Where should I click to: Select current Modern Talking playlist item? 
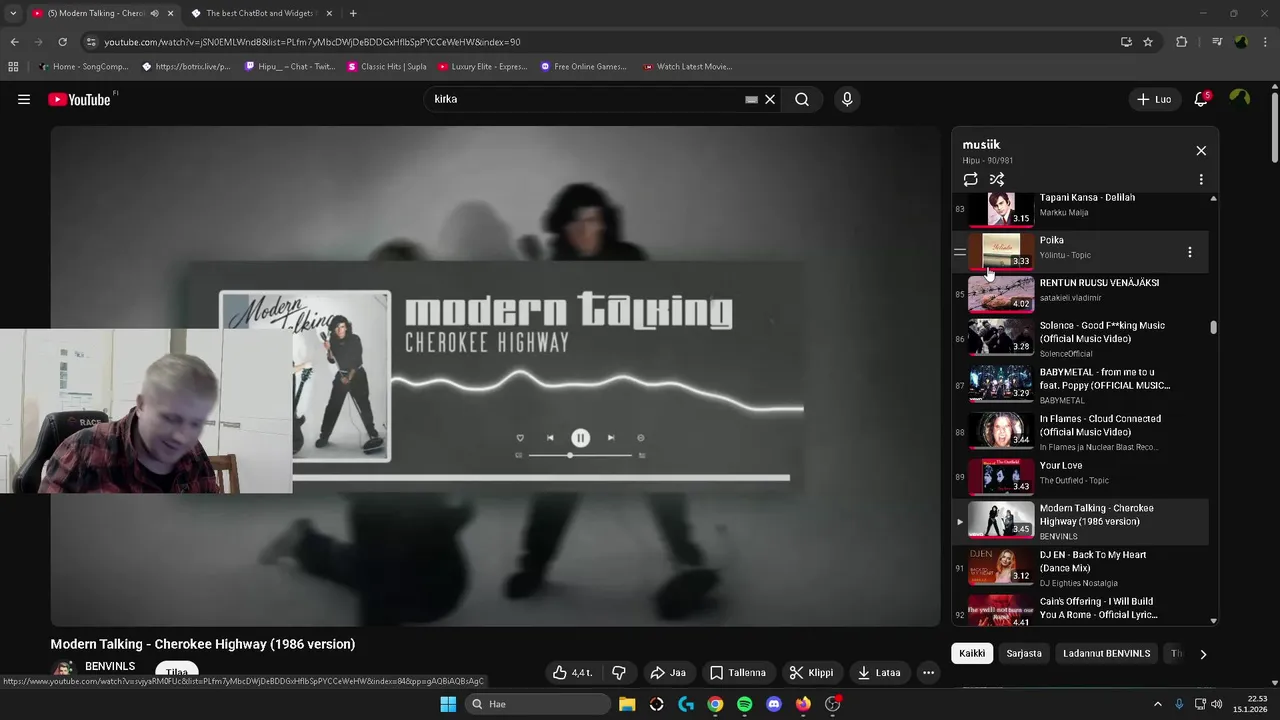(x=1080, y=521)
